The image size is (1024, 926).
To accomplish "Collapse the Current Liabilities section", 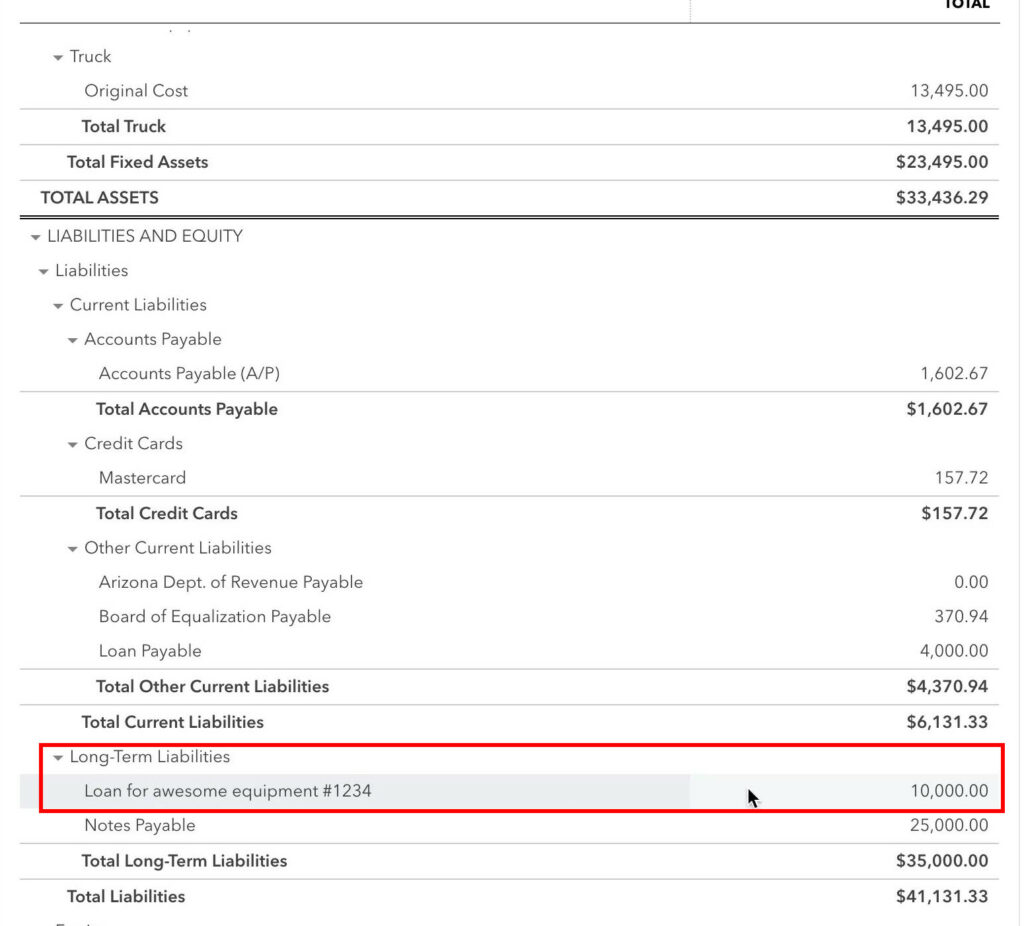I will click(57, 305).
